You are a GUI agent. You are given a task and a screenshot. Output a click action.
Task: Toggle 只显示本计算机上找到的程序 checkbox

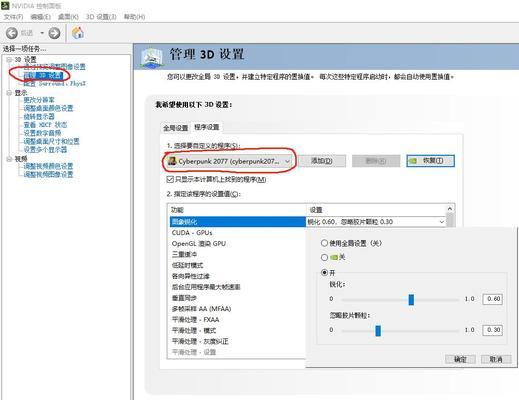pyautogui.click(x=170, y=180)
